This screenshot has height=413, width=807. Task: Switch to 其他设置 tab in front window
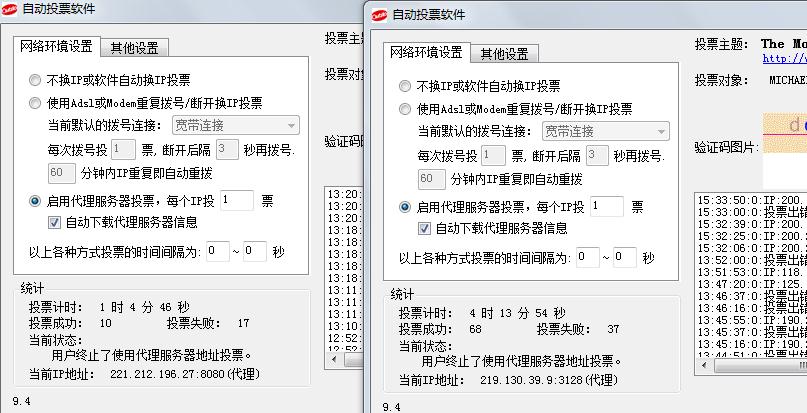coord(504,54)
